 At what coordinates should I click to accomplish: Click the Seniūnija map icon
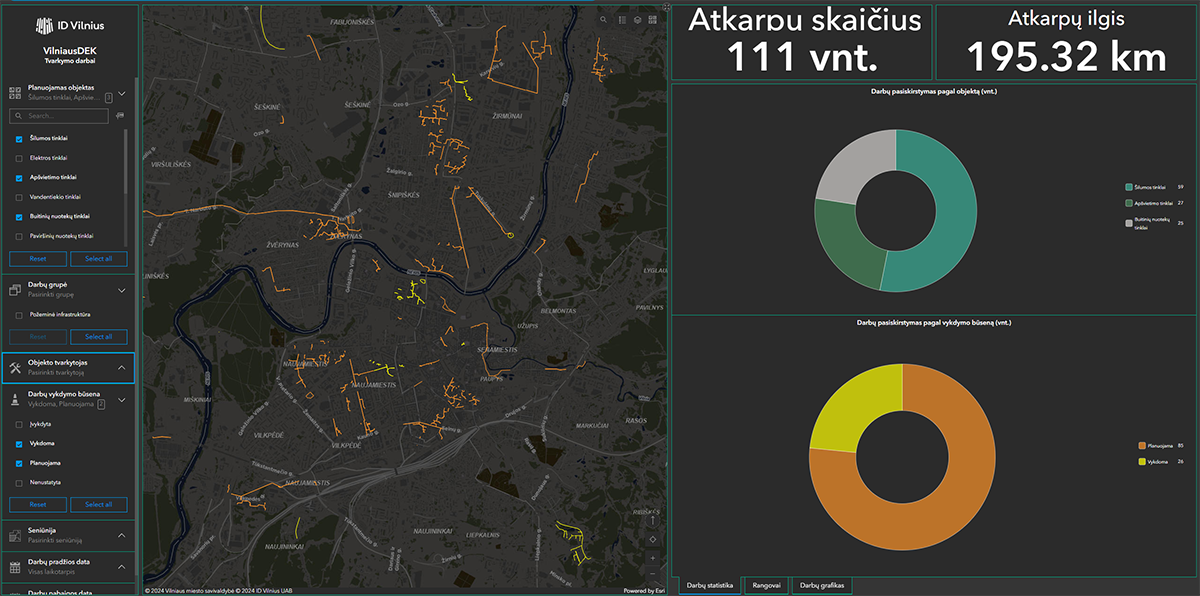point(15,535)
